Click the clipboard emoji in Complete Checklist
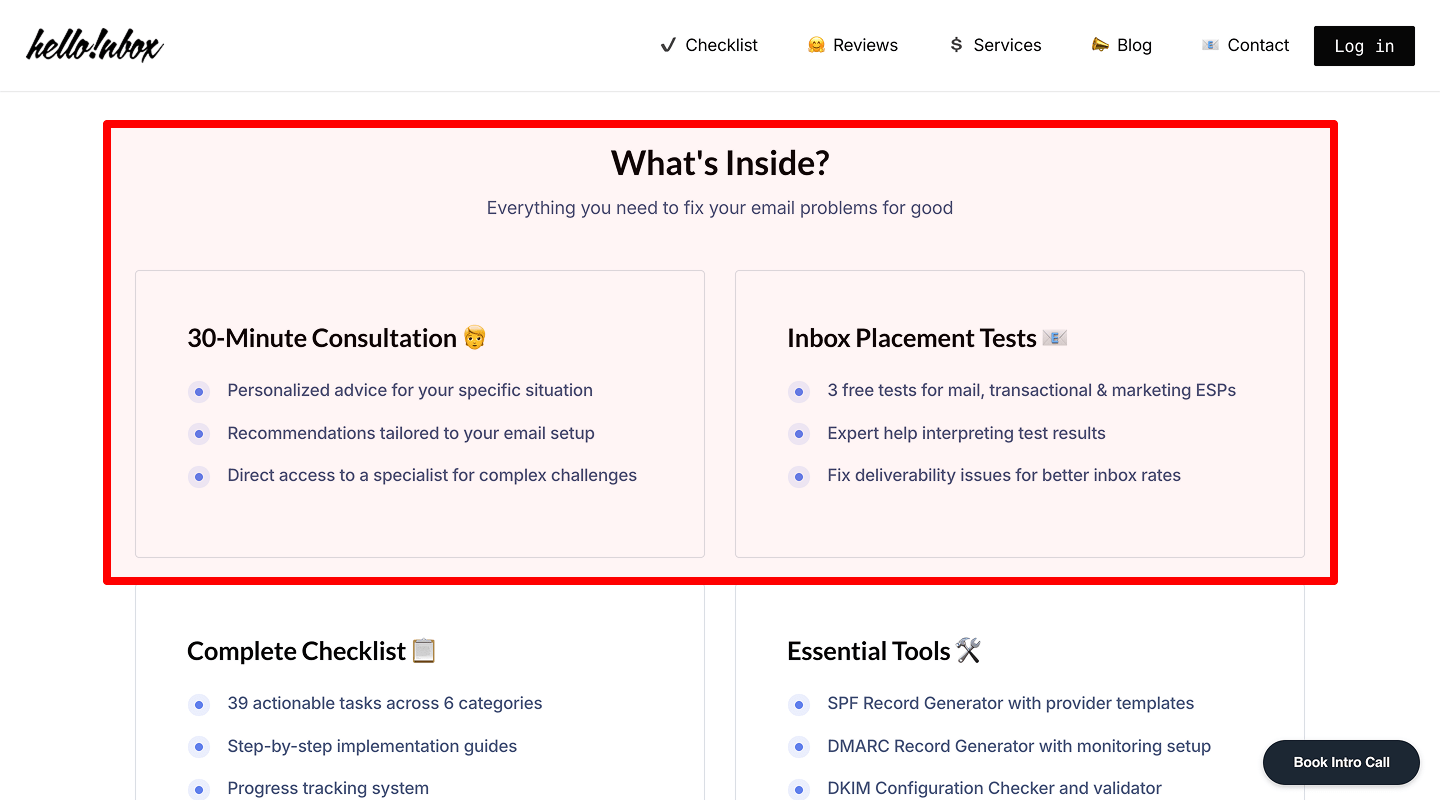Viewport: 1440px width, 800px height. [424, 650]
